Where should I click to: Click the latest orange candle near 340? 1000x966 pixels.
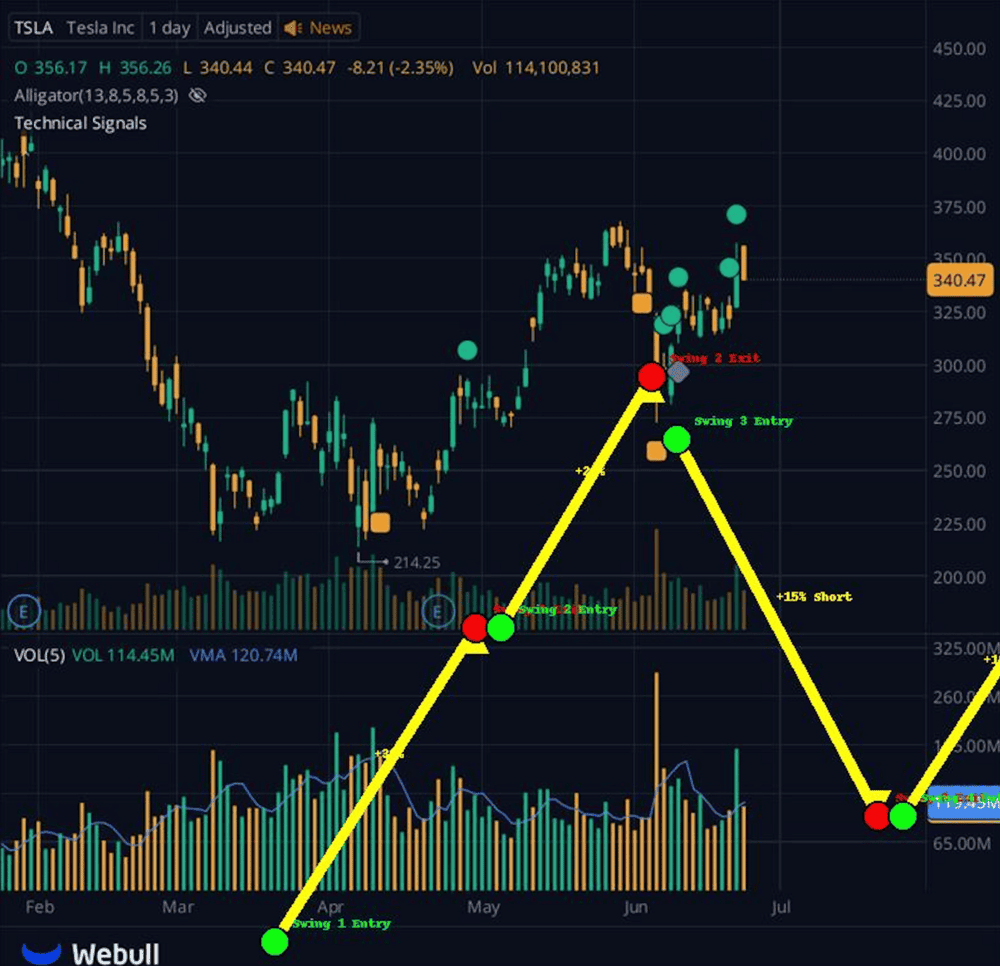pos(744,261)
